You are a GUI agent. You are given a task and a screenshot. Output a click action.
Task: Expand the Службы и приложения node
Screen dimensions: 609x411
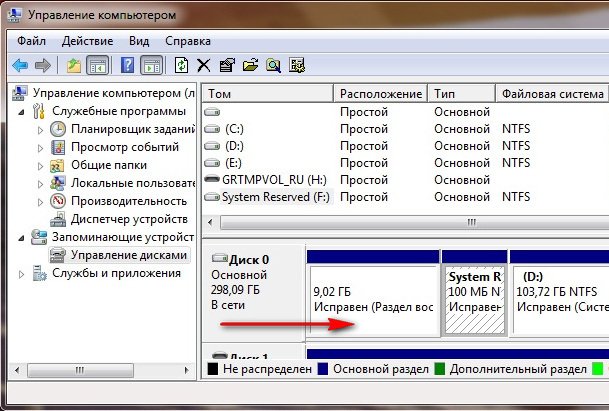click(x=25, y=273)
